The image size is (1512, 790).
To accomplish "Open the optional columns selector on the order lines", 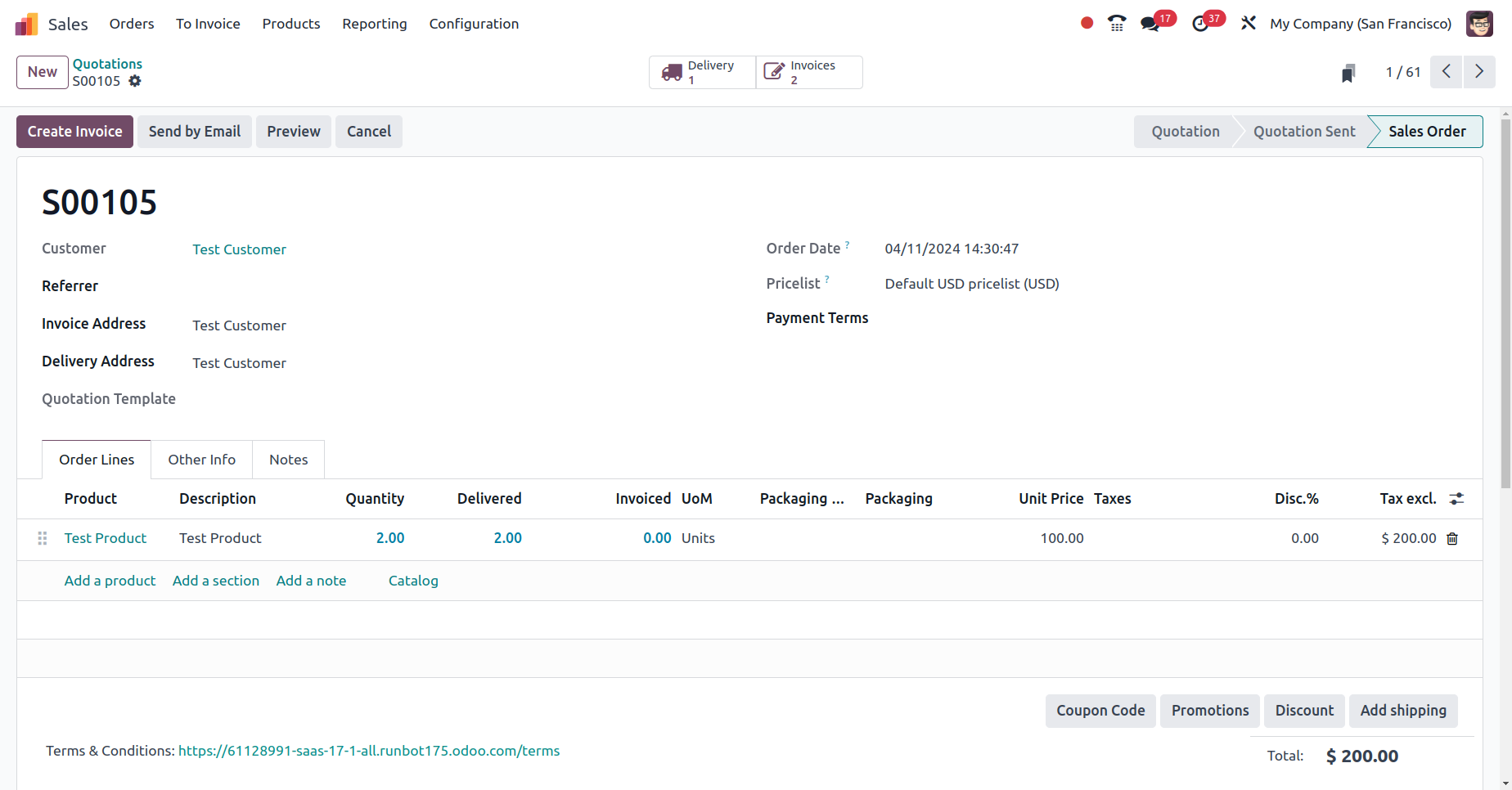I will [1456, 498].
